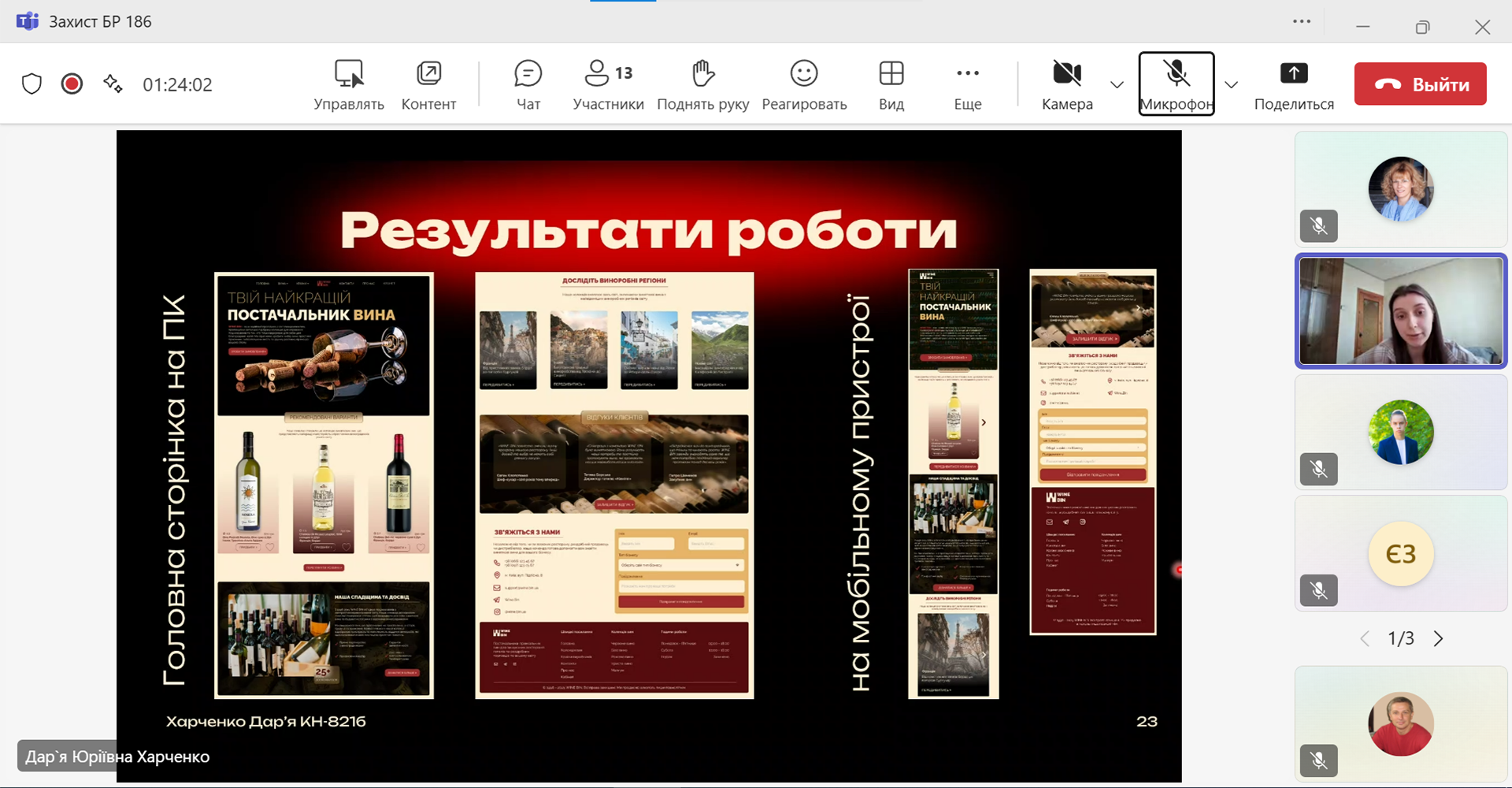Leave the meeting with Выйти

pyautogui.click(x=1420, y=84)
